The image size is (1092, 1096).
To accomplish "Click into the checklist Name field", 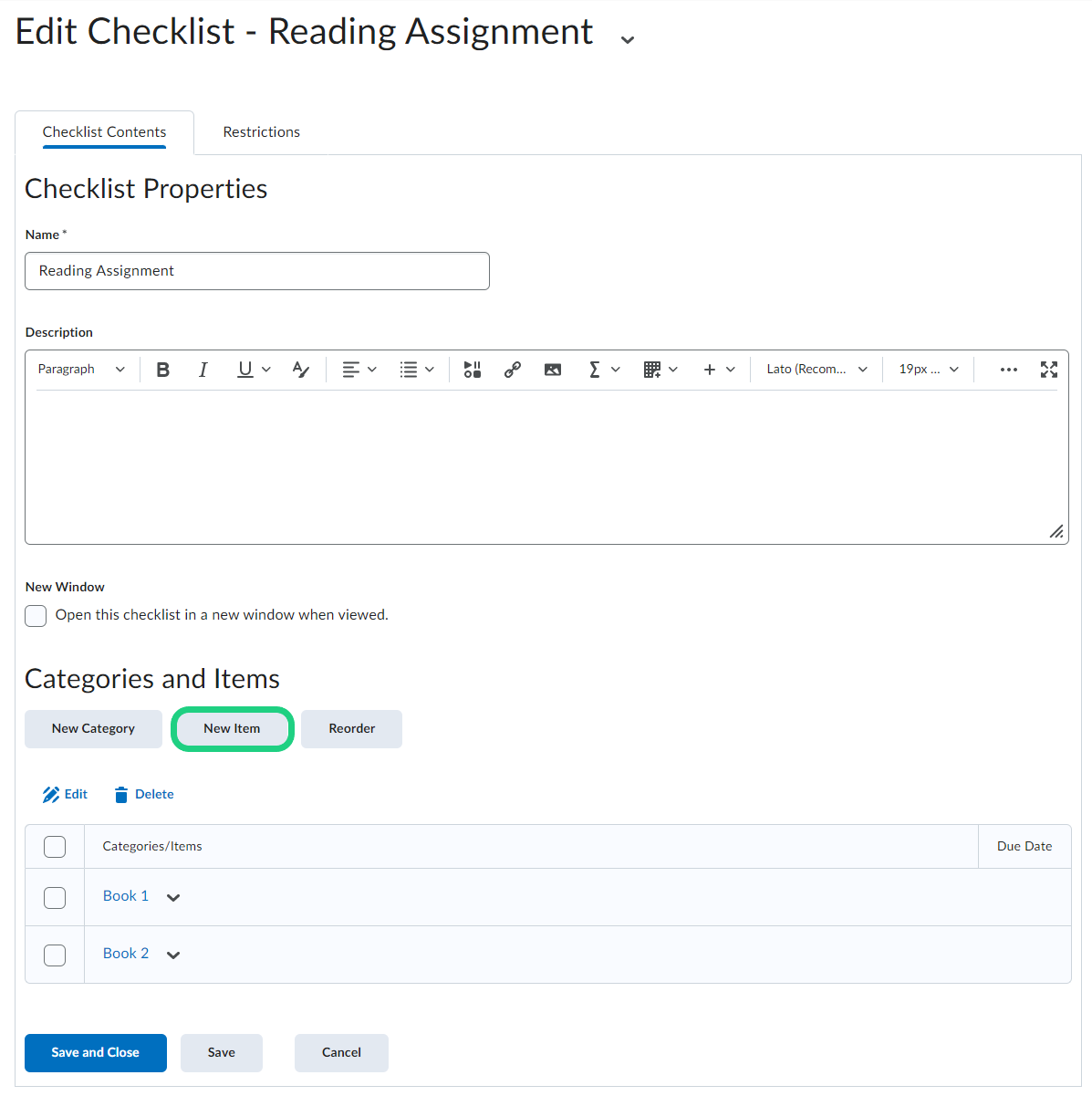I will 257,271.
